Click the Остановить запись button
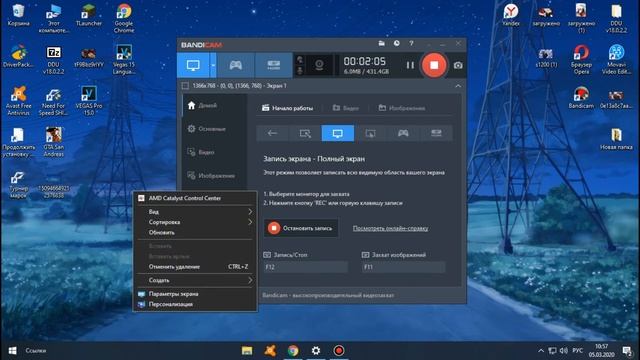640x360 pixels. (x=301, y=228)
